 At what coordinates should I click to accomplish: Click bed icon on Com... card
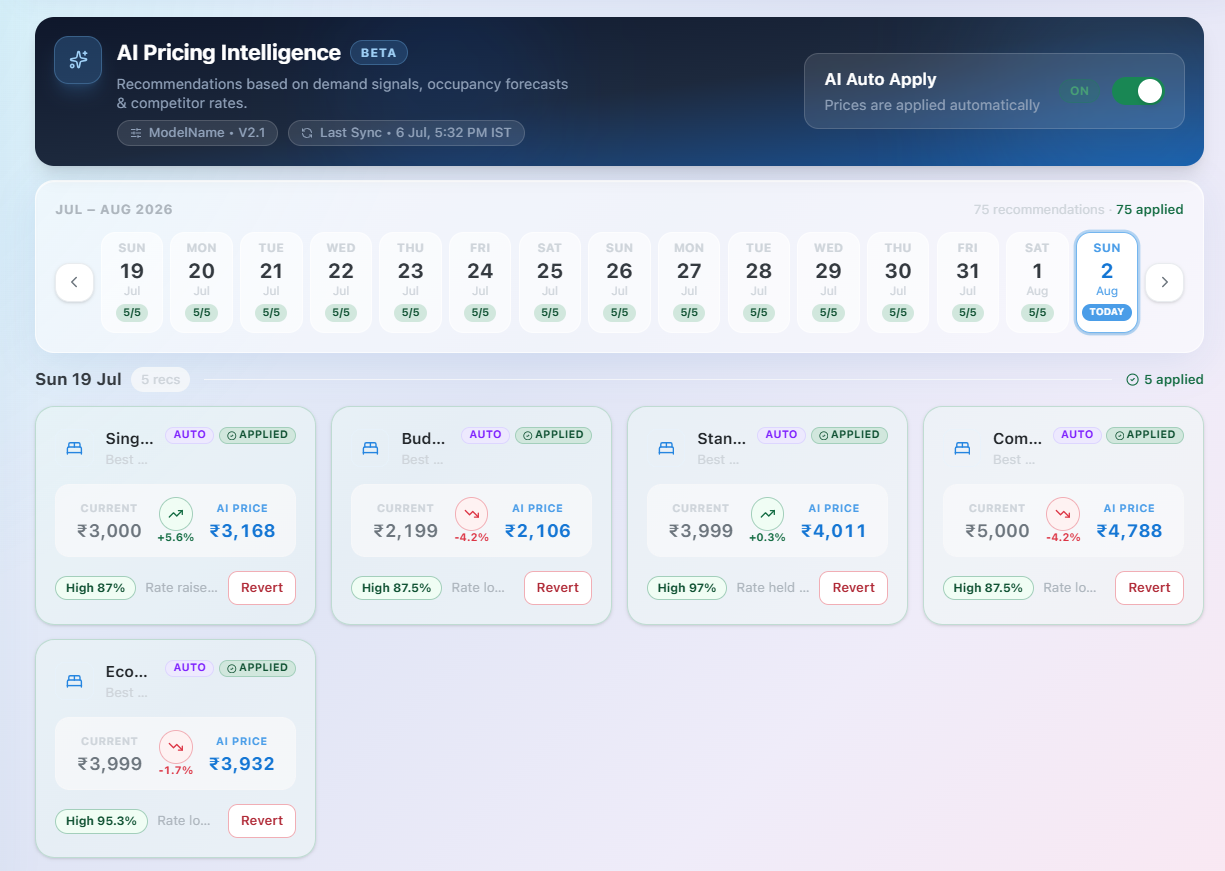[962, 448]
